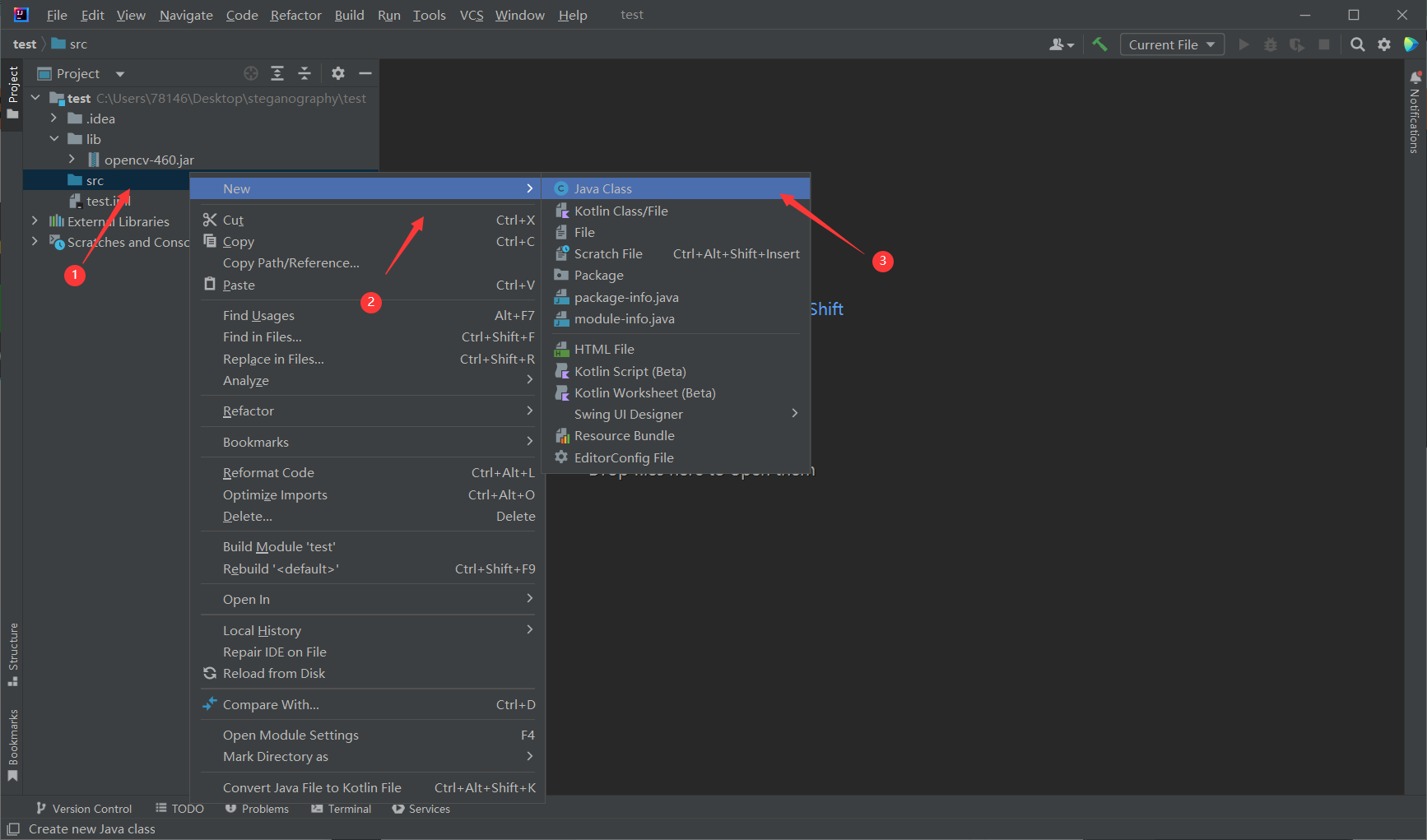Click the Collapse All icon in Project panel
This screenshot has height=840, width=1427.
tap(304, 73)
